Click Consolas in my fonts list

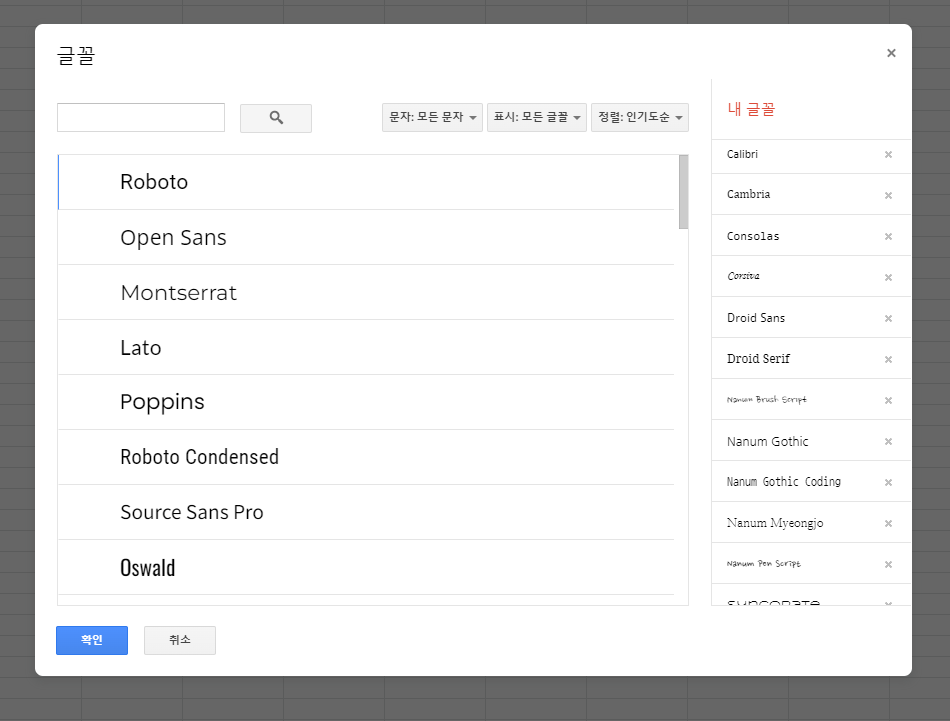pyautogui.click(x=753, y=236)
